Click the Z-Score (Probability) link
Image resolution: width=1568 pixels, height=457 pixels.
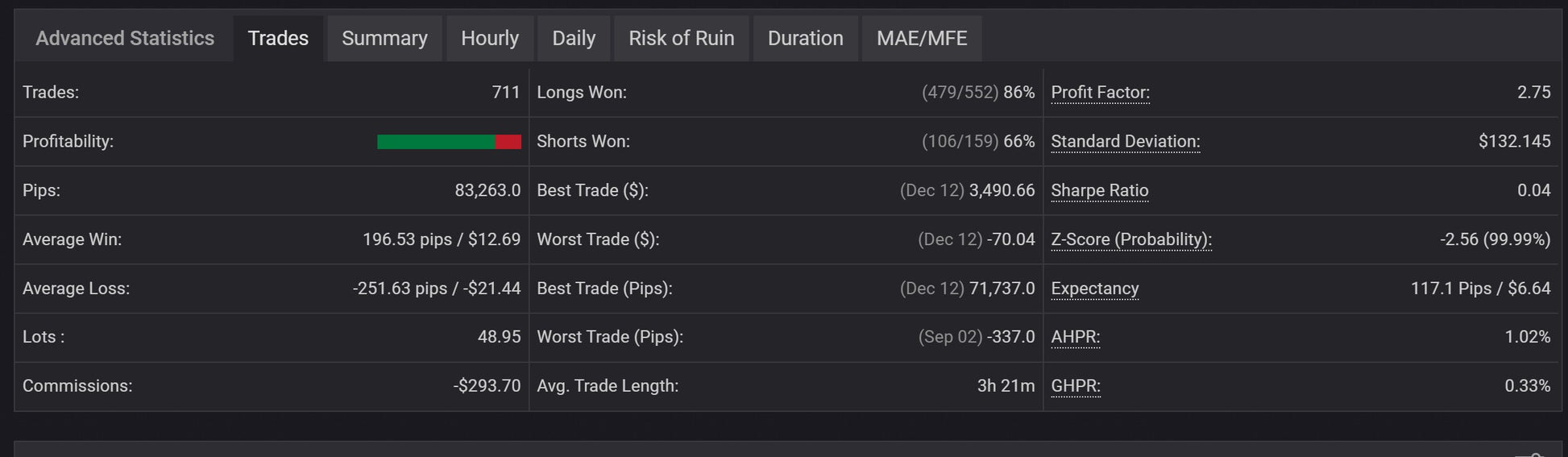tap(1130, 239)
